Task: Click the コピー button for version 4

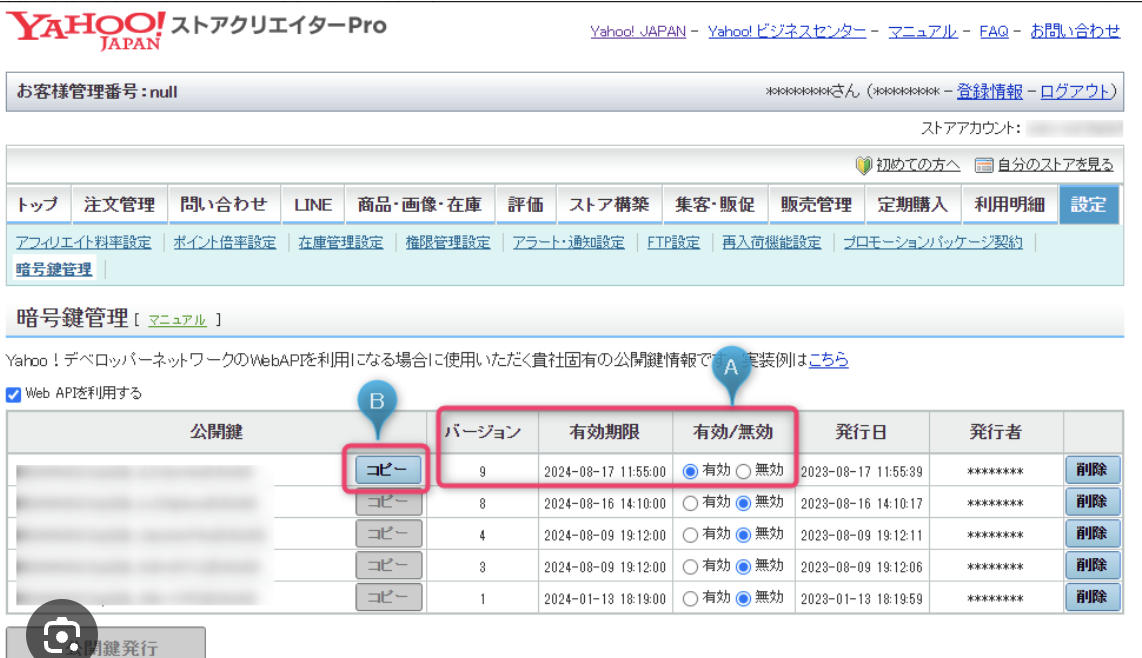Action: pyautogui.click(x=388, y=533)
